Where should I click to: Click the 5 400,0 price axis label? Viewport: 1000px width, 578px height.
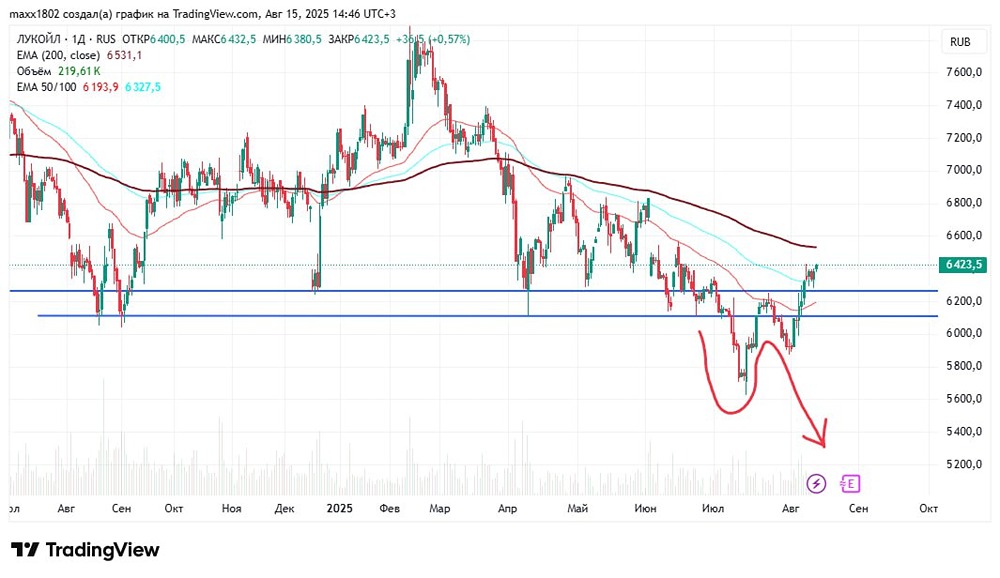(964, 432)
